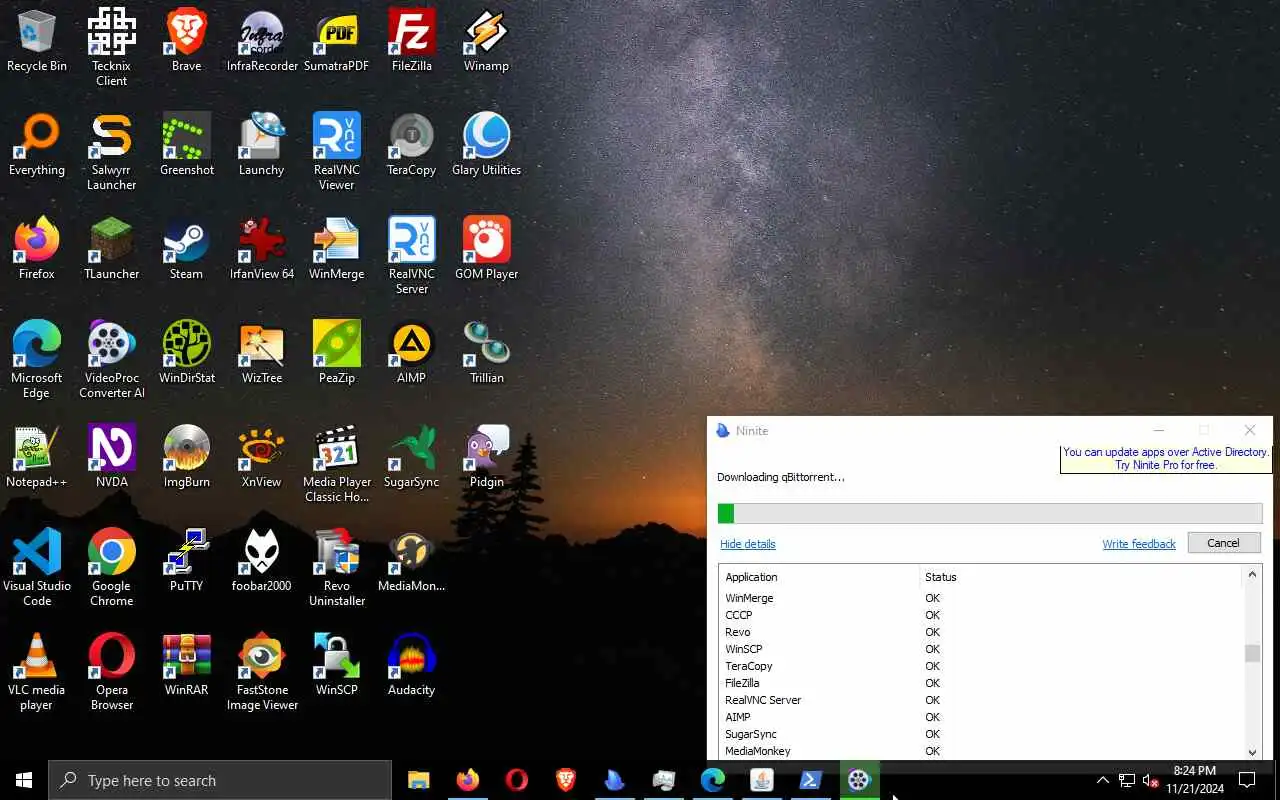Viewport: 1280px width, 800px height.
Task: Select the TeraCopy desktop shortcut
Action: click(x=411, y=146)
